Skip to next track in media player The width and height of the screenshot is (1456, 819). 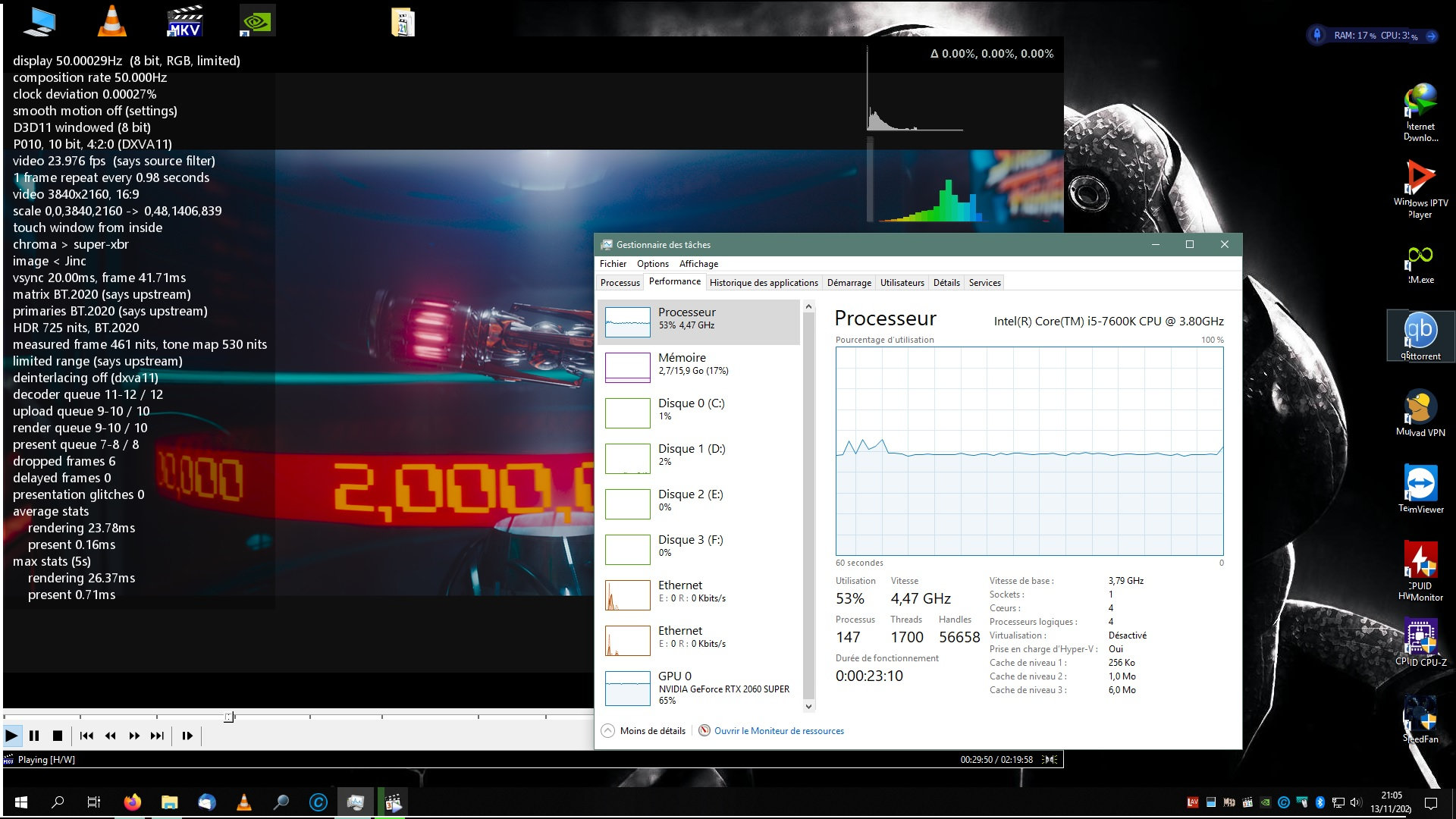click(157, 736)
